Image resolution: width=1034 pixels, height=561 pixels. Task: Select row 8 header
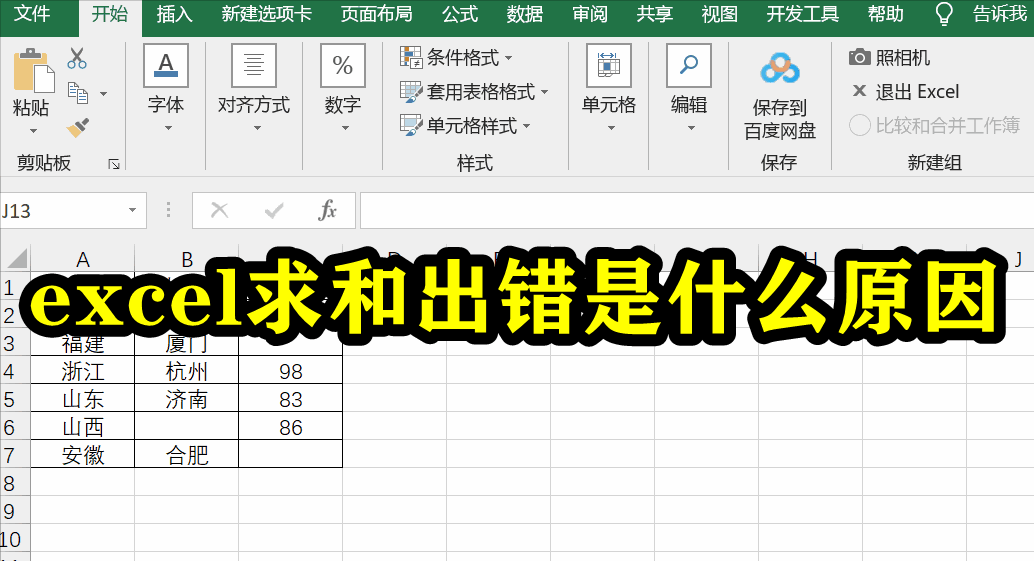click(15, 483)
